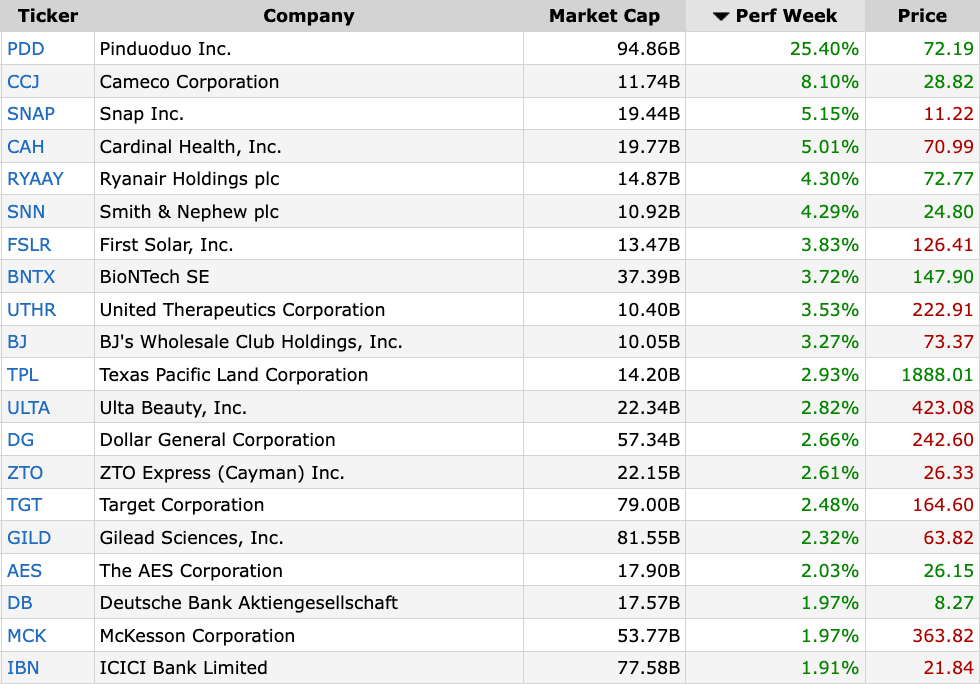Viewport: 980px width, 684px height.
Task: Click Dollar General market cap 57.34B
Action: click(648, 440)
